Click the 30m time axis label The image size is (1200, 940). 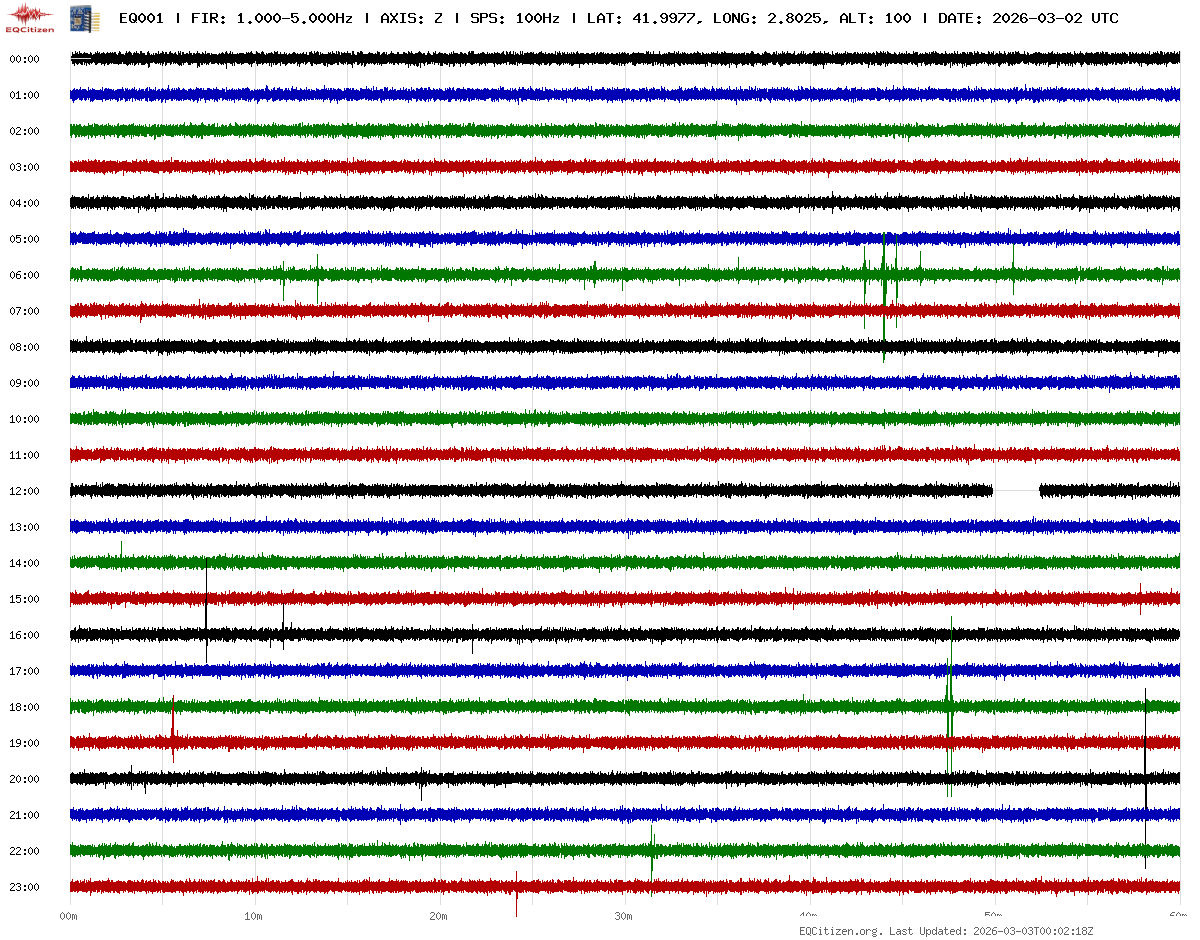pyautogui.click(x=624, y=915)
